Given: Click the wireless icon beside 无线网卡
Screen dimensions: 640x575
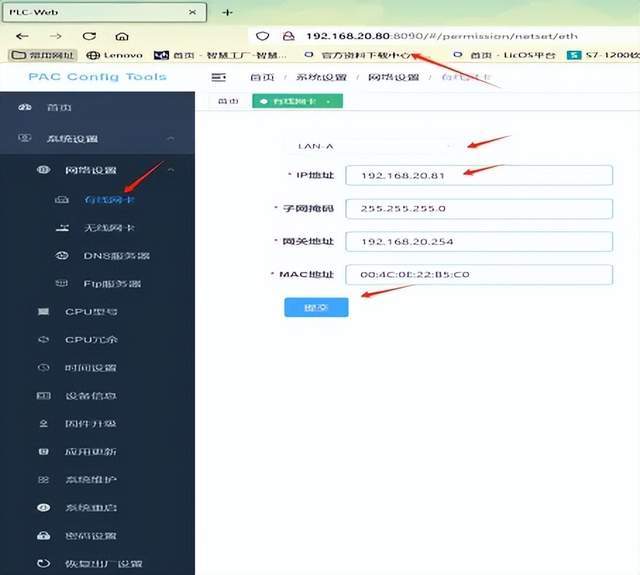Looking at the screenshot, I should coord(62,228).
